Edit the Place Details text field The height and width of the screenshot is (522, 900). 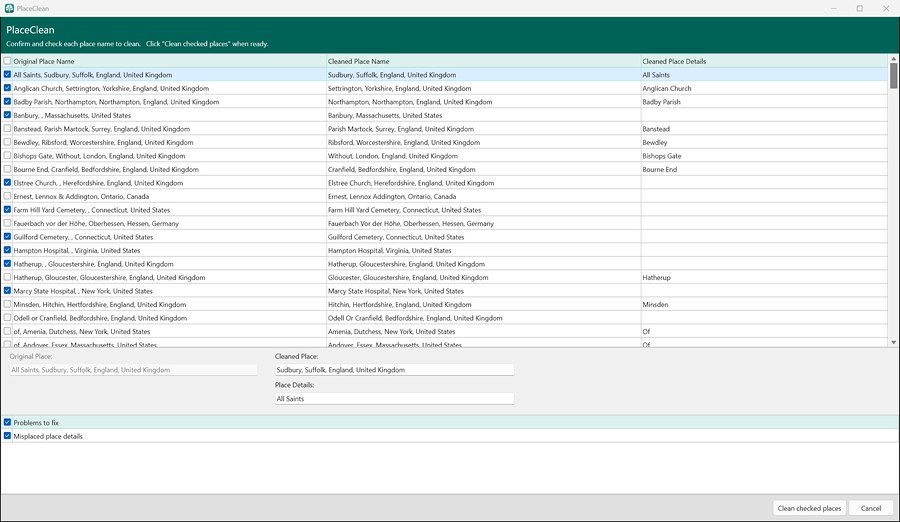[x=394, y=399]
